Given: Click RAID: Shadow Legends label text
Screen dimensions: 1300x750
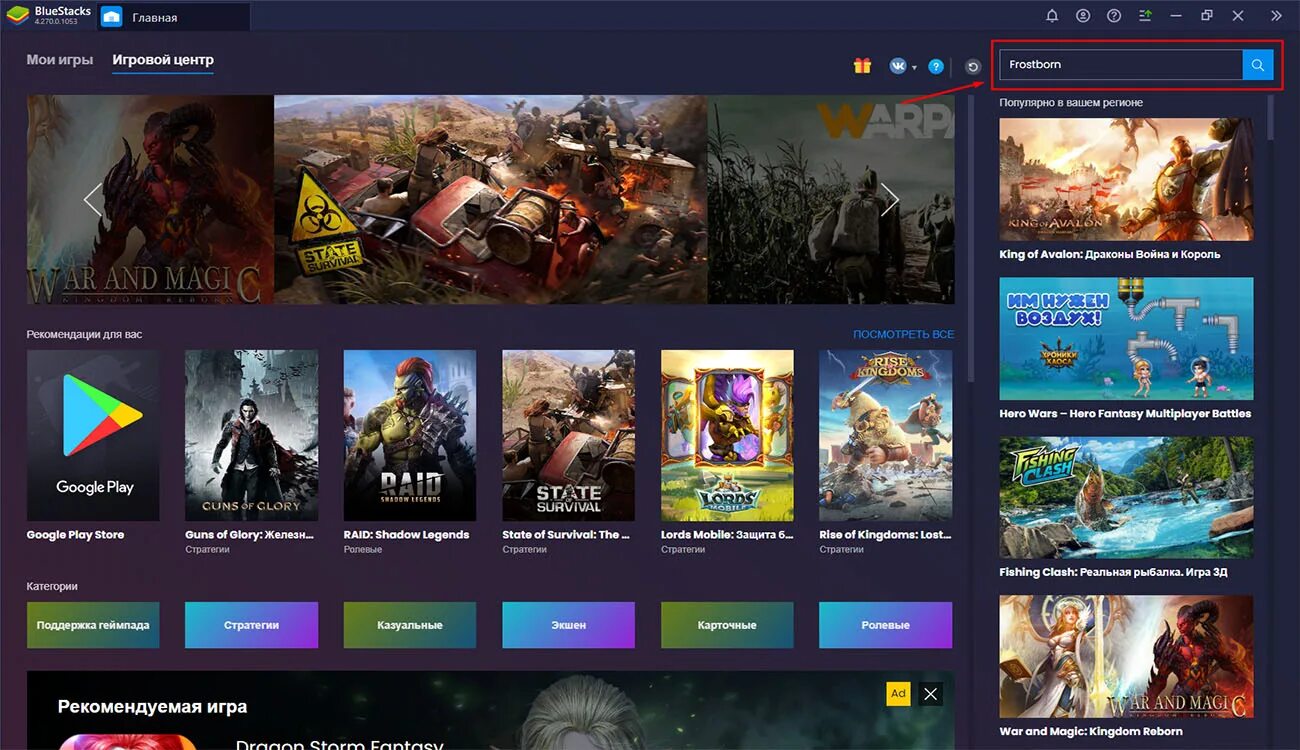Looking at the screenshot, I should (406, 535).
